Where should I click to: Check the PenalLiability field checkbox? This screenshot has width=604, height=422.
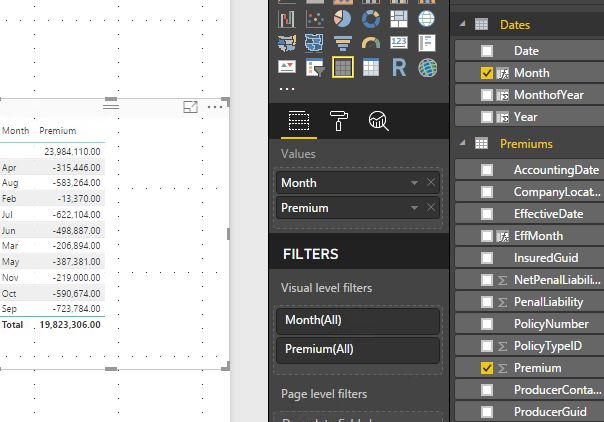487,302
